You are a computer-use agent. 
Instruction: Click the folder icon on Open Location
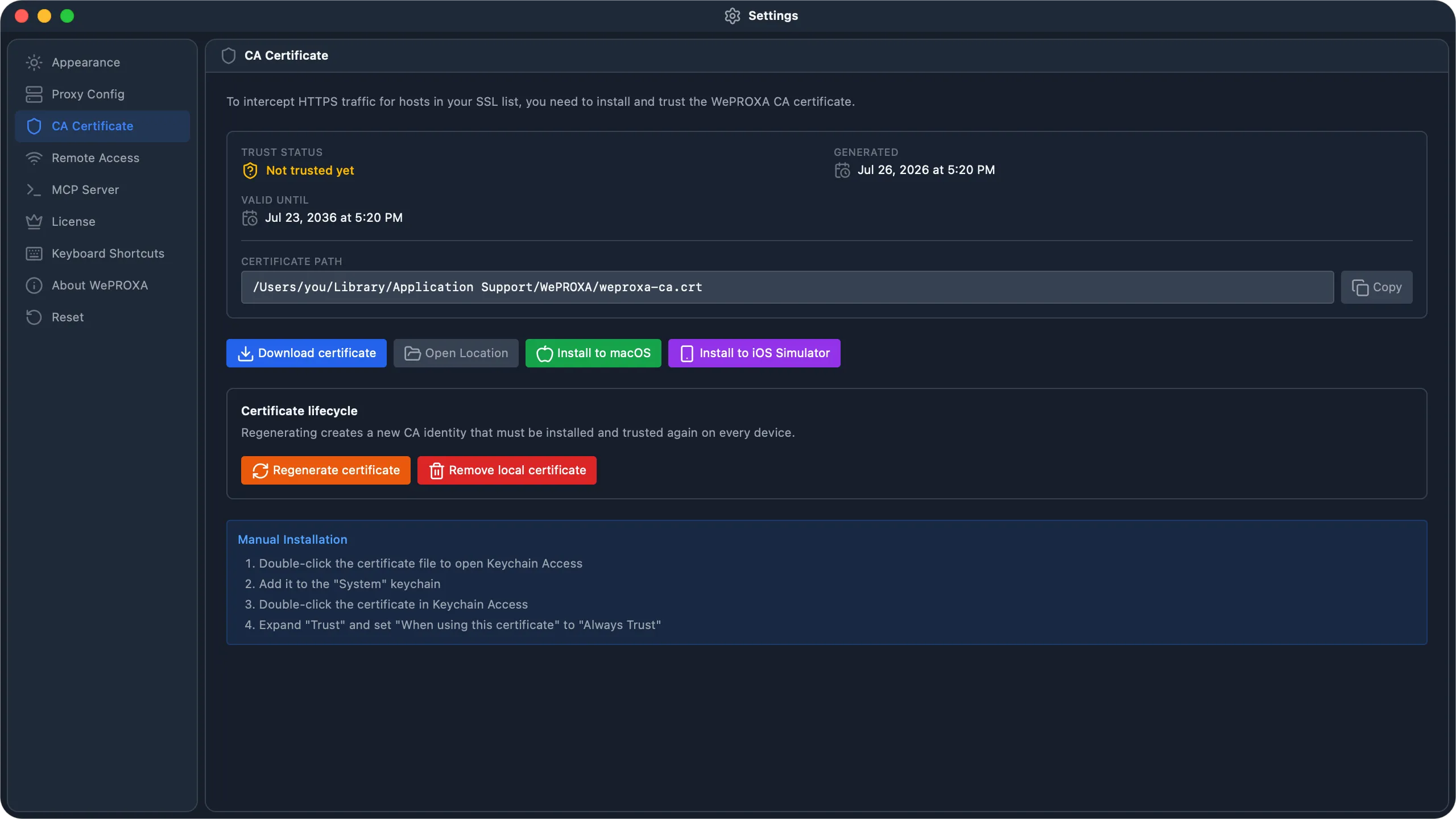(412, 353)
